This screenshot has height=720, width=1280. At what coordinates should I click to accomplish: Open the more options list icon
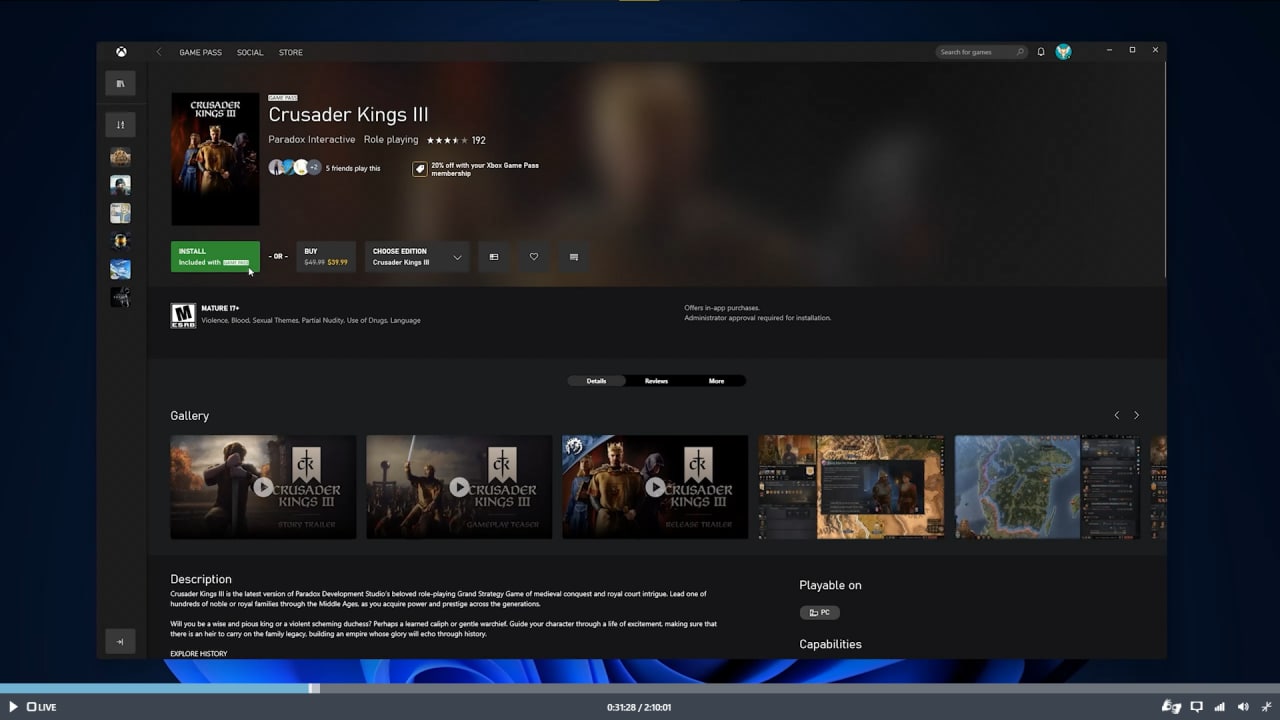click(x=574, y=257)
